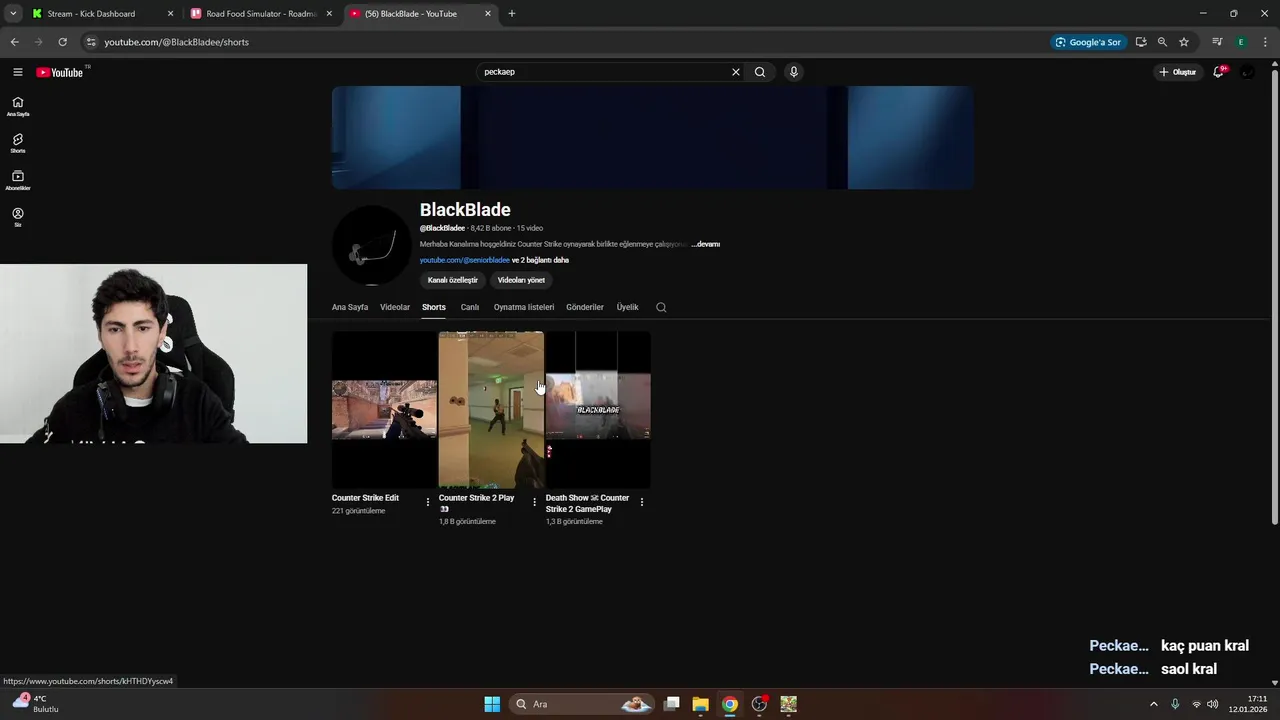Open the YouTube account avatar menu
The image size is (1280, 720).
coord(1248,72)
